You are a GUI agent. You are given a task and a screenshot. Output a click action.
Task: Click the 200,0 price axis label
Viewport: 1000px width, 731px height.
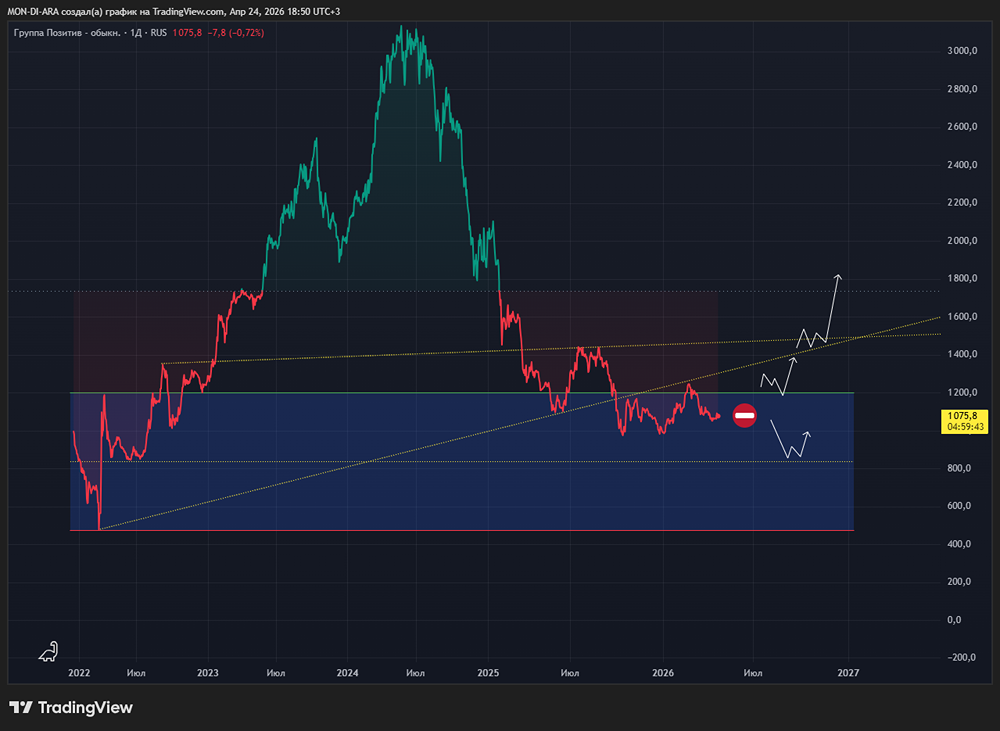(959, 582)
